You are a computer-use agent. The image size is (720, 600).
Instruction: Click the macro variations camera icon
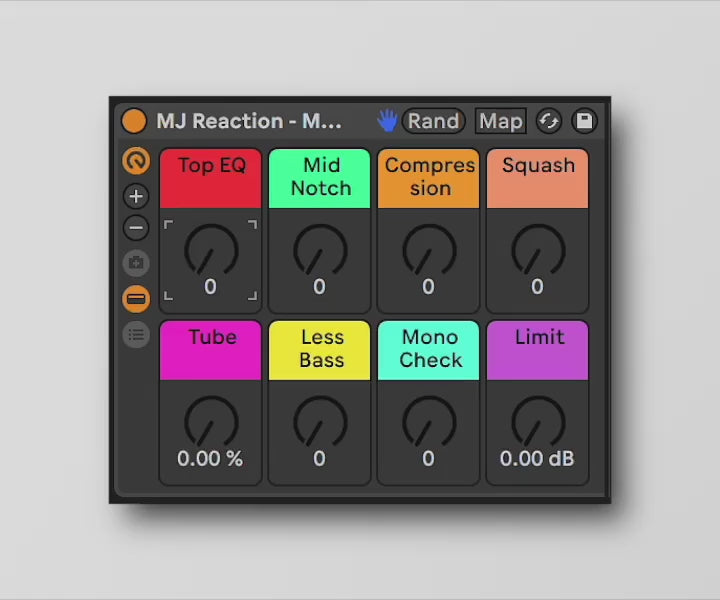click(x=136, y=263)
